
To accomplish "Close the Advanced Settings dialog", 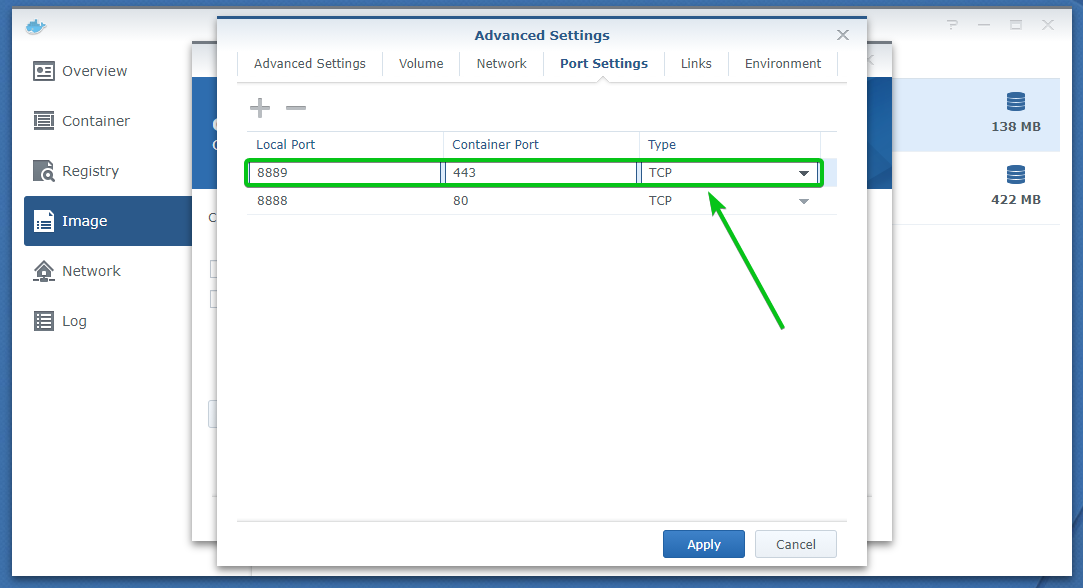I will (843, 35).
